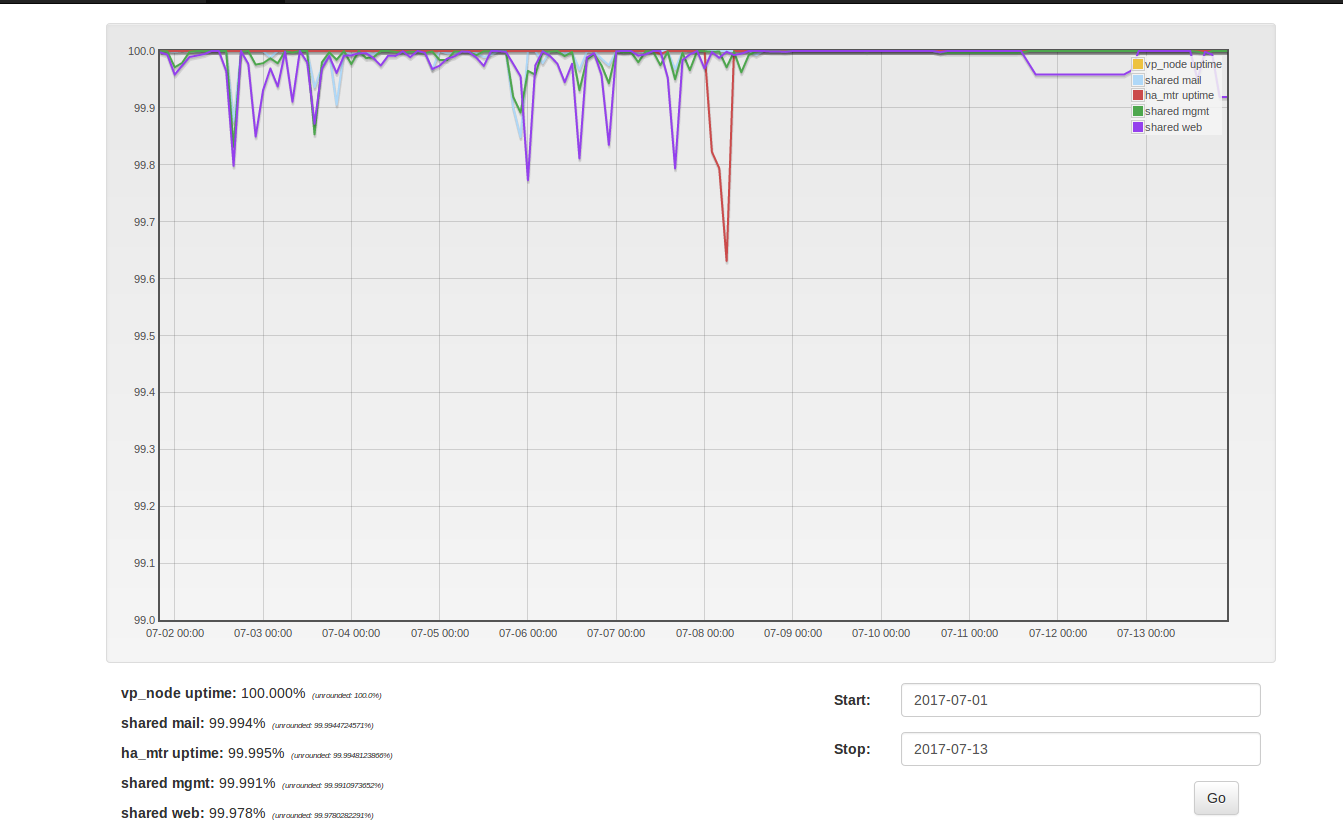This screenshot has width=1343, height=830.
Task: Click the 'vp_node uptime: 100.000%' statistic
Action: pyautogui.click(x=213, y=693)
